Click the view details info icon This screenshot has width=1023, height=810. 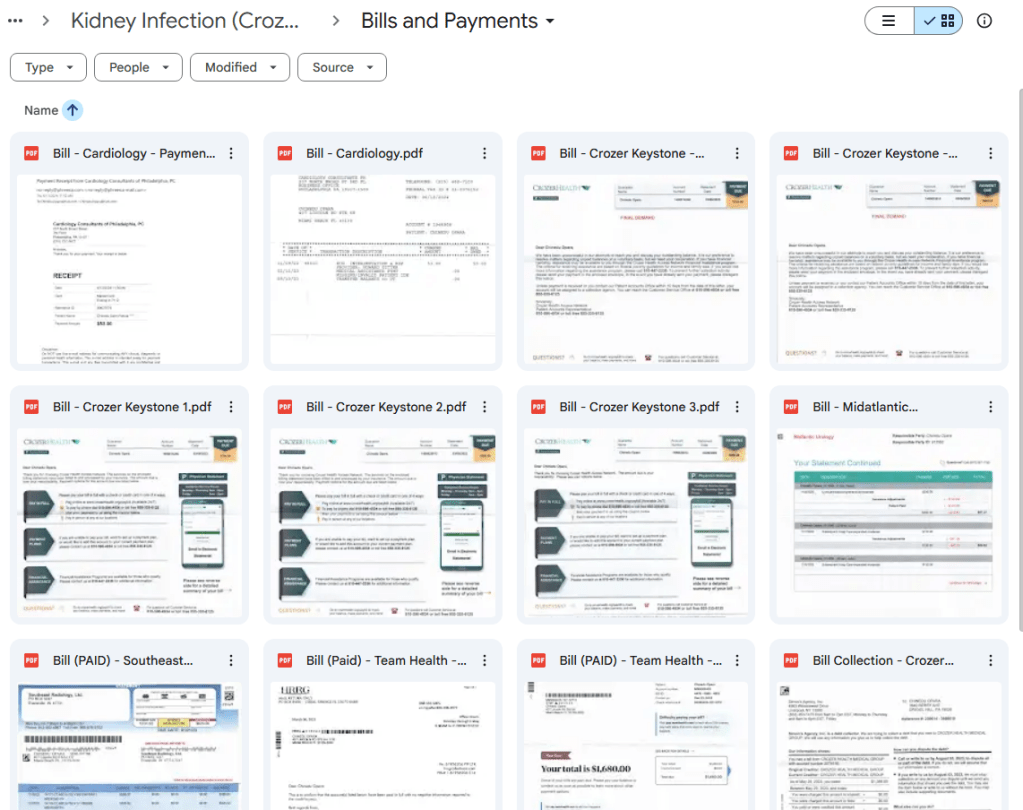point(984,21)
